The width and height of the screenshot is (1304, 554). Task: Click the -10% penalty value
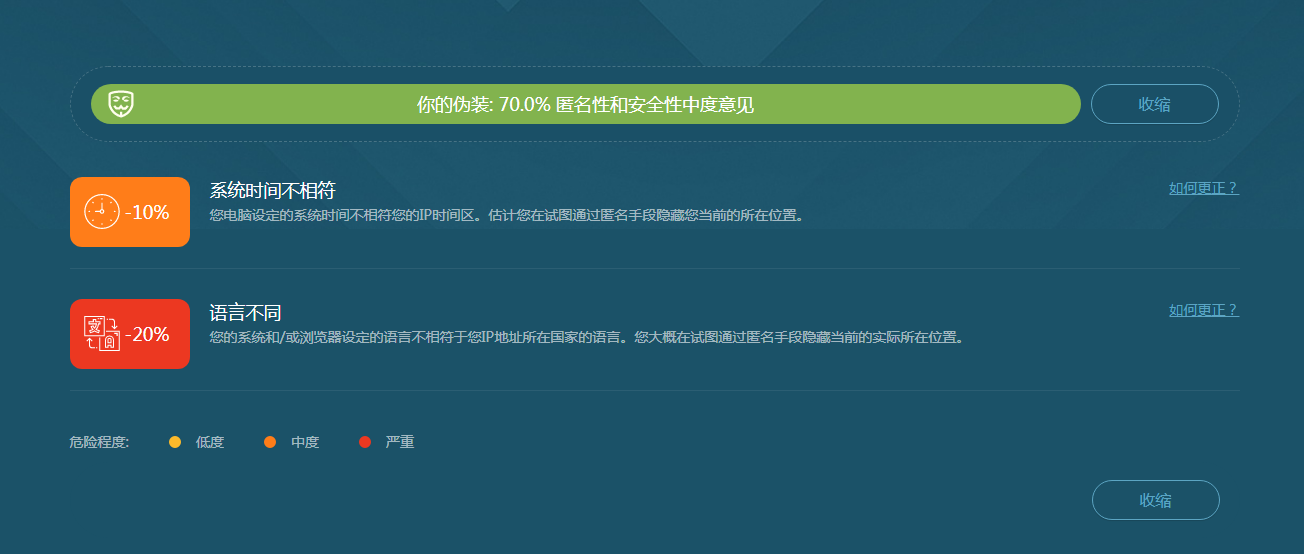point(147,212)
